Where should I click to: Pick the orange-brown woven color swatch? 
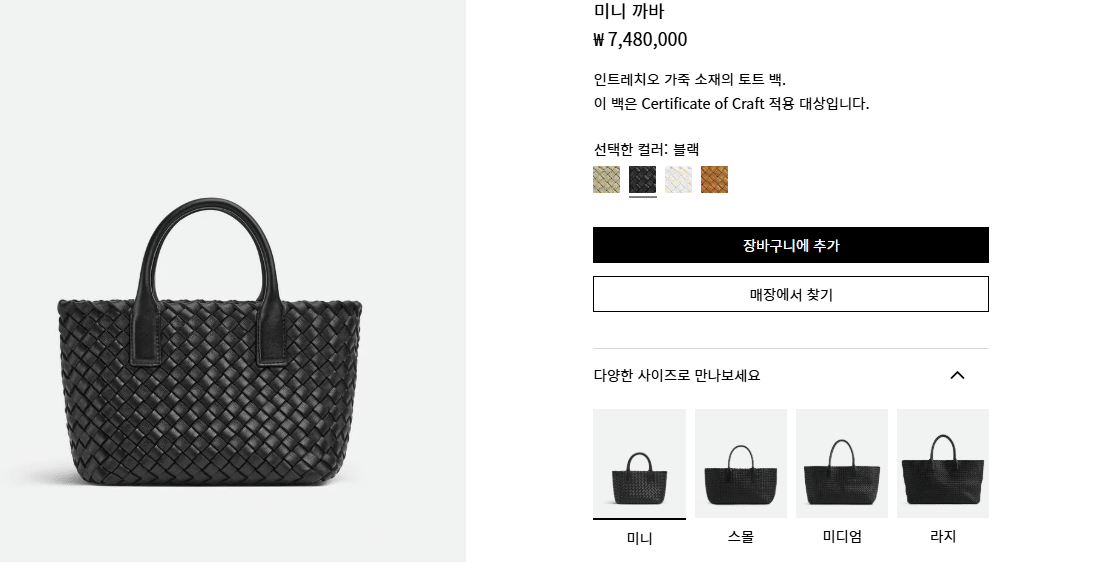pyautogui.click(x=714, y=180)
